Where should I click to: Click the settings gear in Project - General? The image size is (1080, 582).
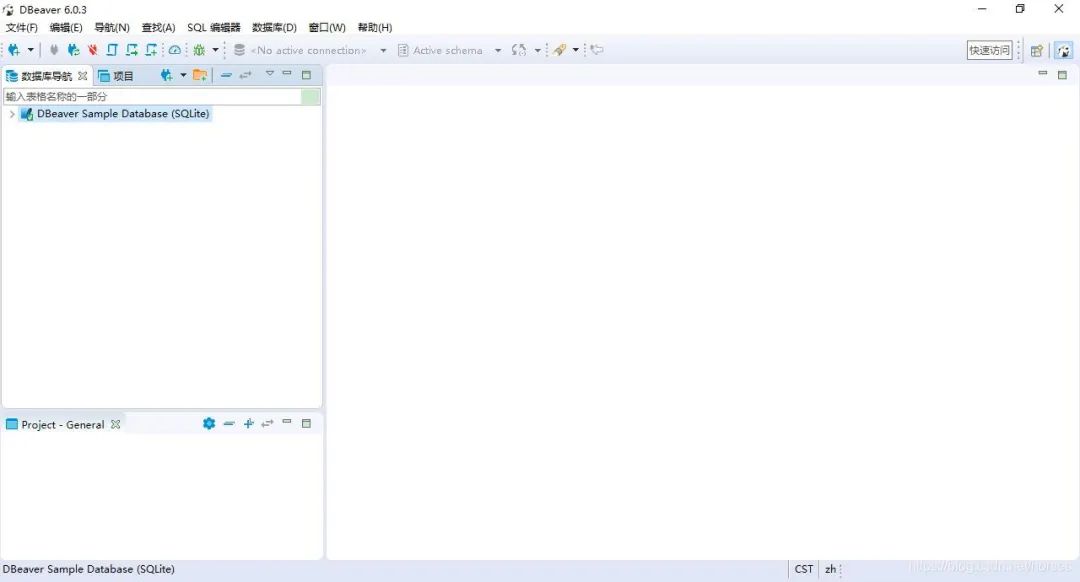pyautogui.click(x=209, y=423)
